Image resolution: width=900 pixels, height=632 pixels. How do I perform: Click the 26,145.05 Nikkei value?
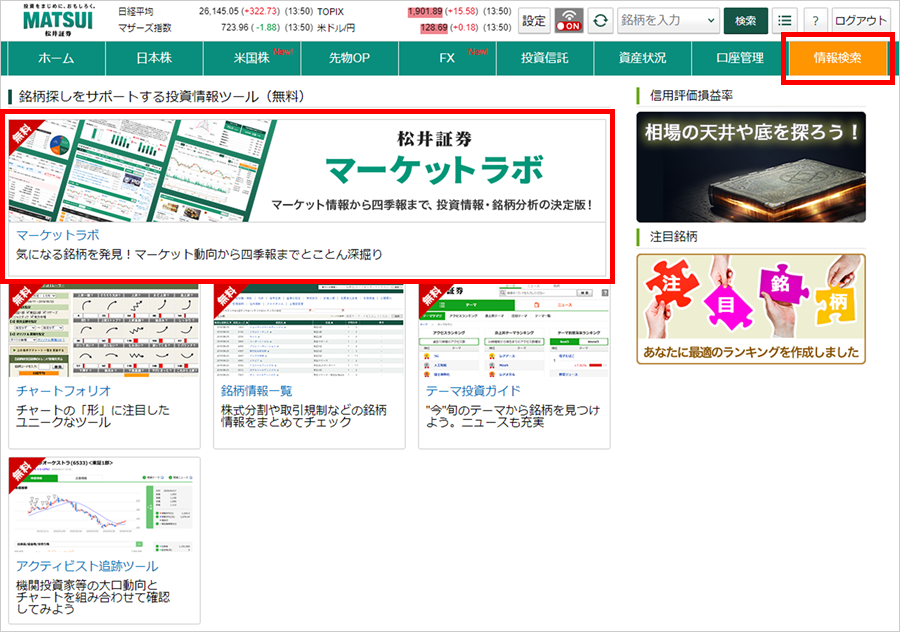pos(218,11)
